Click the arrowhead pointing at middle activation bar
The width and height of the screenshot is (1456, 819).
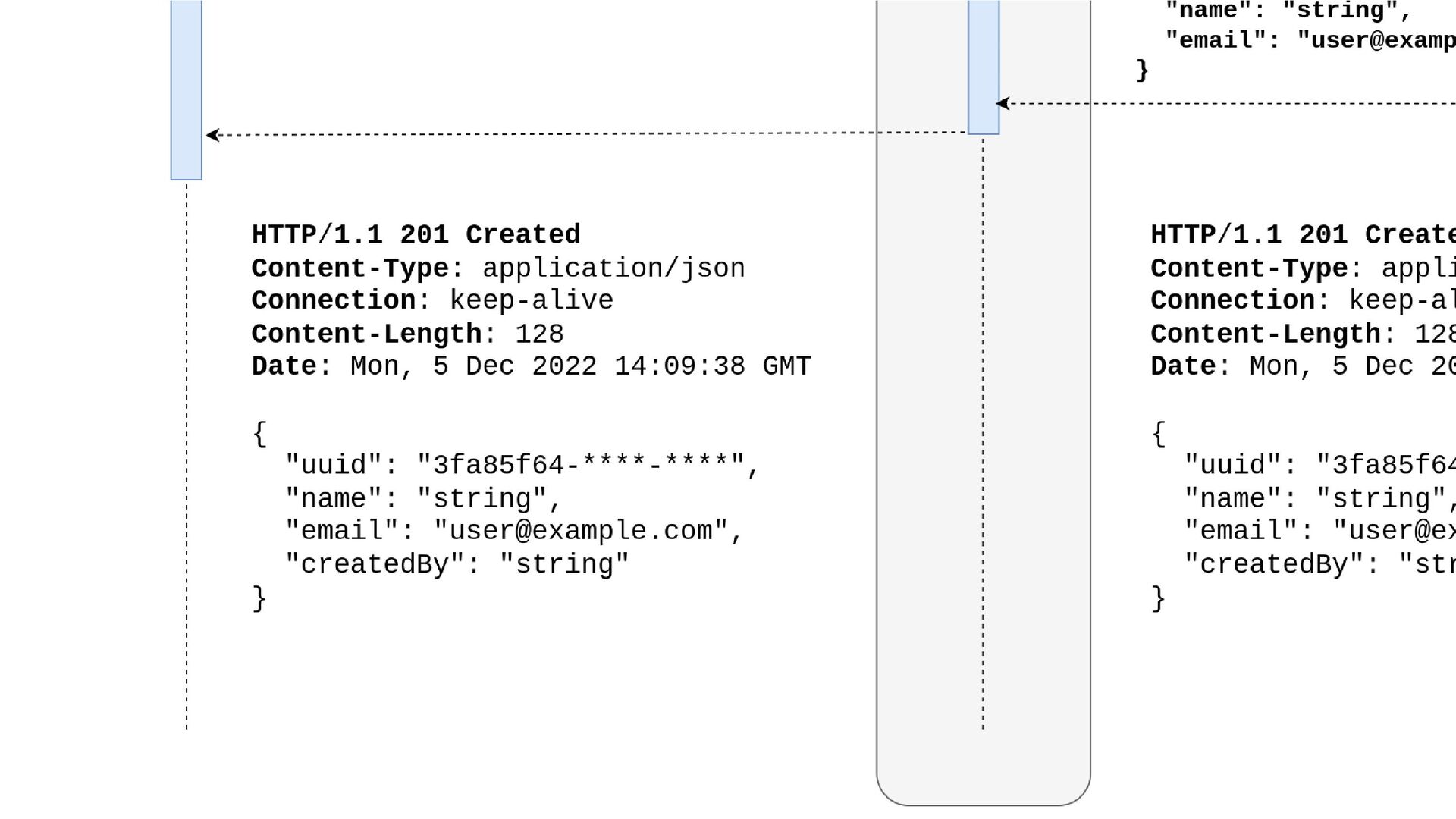pyautogui.click(x=1003, y=103)
